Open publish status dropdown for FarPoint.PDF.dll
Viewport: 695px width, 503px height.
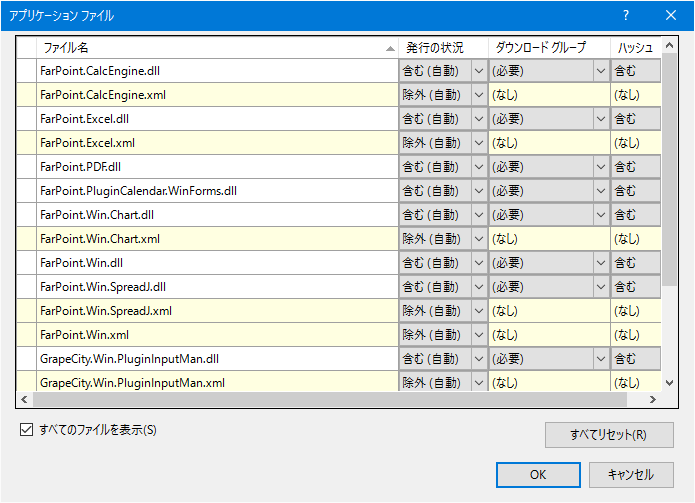(x=479, y=167)
